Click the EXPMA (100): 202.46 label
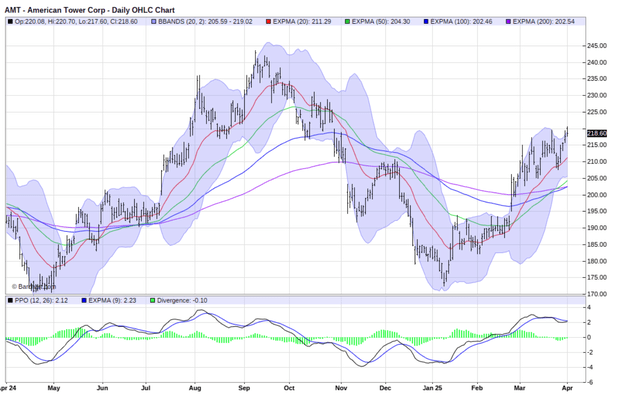 461,22
